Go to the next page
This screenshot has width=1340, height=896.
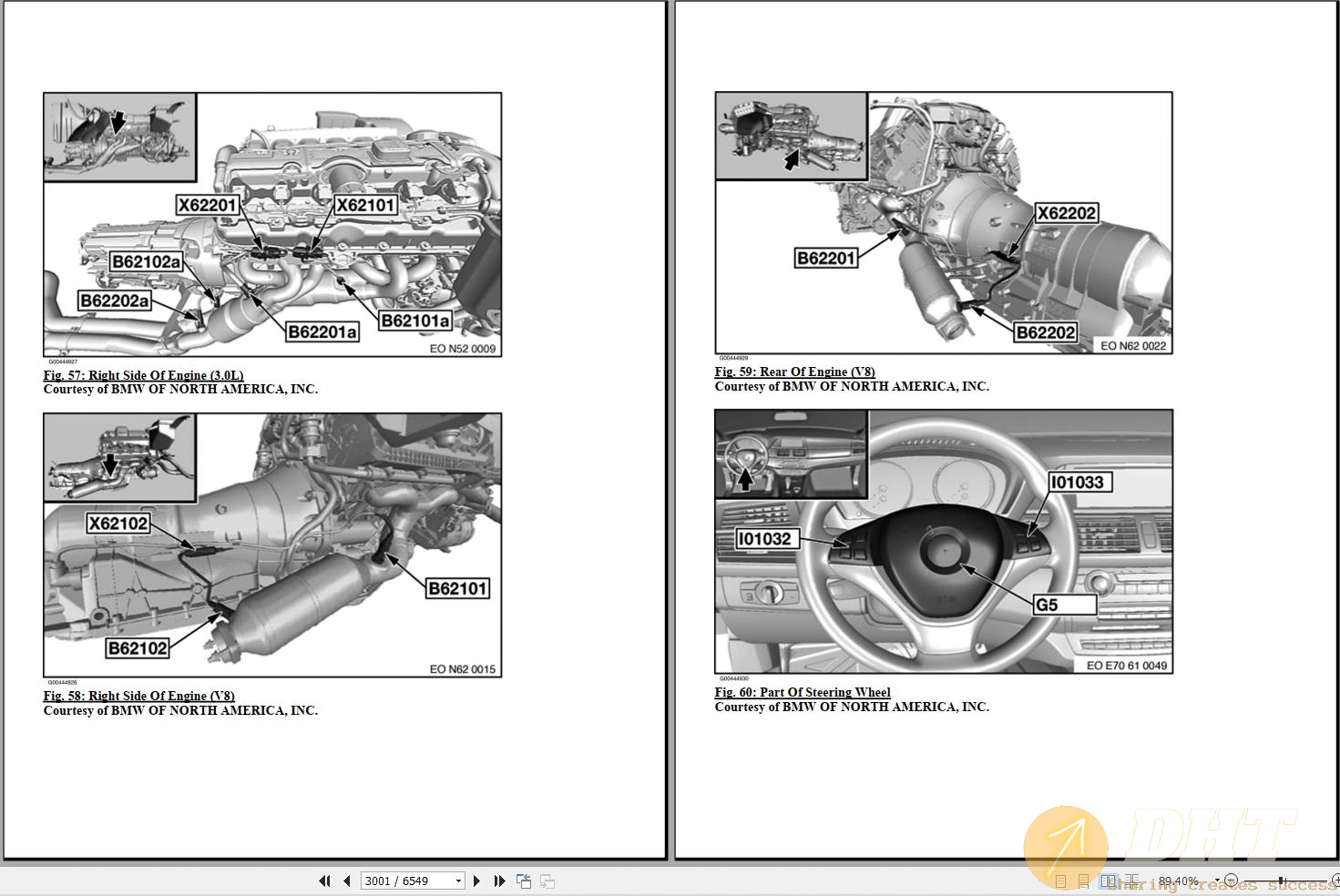click(x=476, y=881)
